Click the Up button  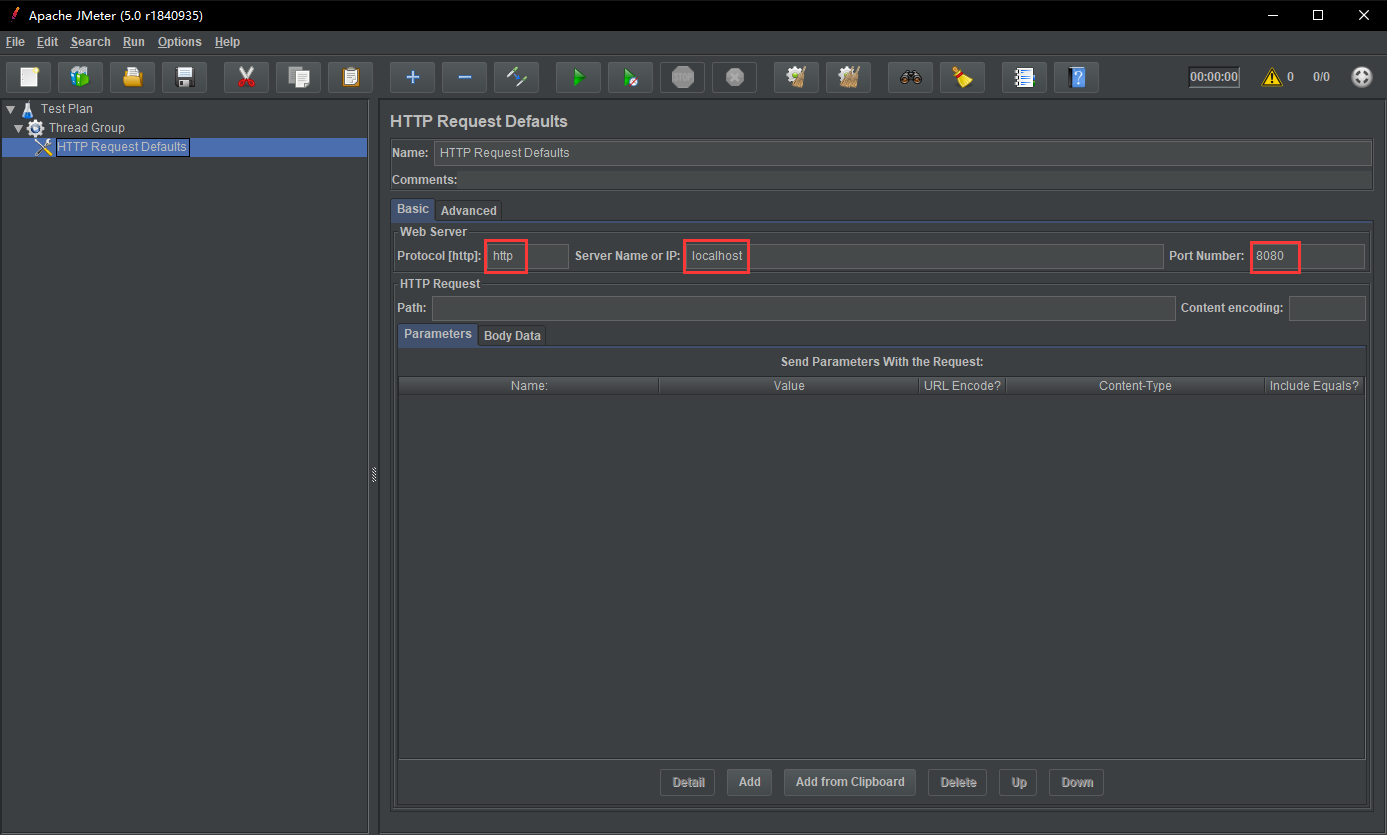(1019, 782)
